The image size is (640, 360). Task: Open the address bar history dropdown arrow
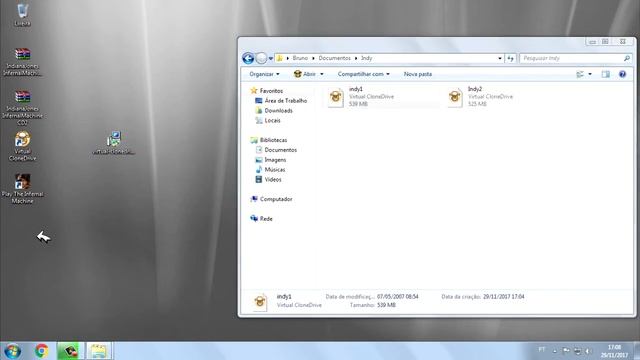click(500, 58)
